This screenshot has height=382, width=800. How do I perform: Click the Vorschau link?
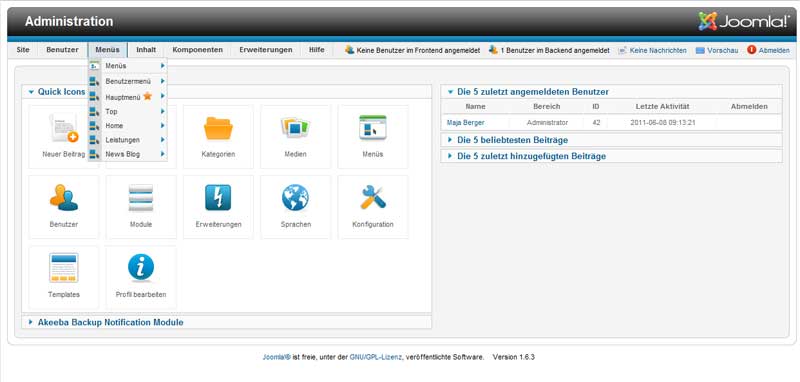point(722,50)
